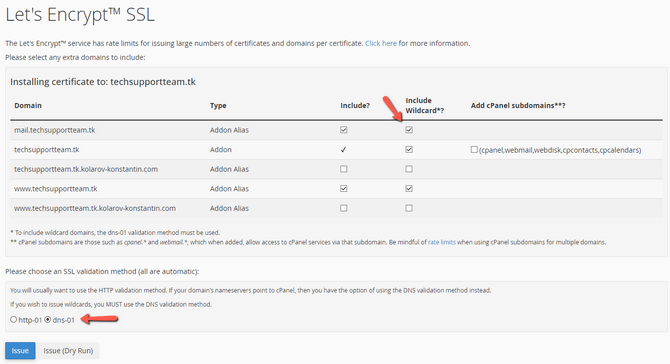The width and height of the screenshot is (670, 364).
Task: Select the http-01 validation method
Action: click(x=14, y=319)
